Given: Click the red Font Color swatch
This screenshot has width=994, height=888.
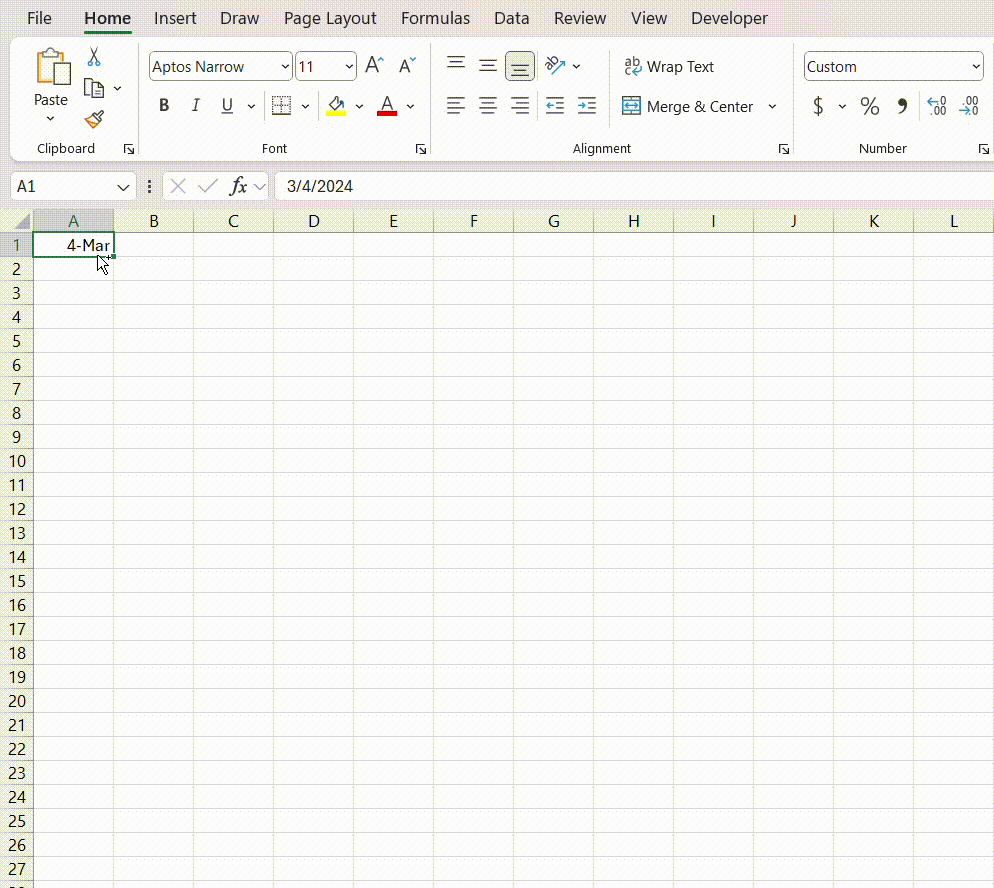Looking at the screenshot, I should click(x=386, y=105).
